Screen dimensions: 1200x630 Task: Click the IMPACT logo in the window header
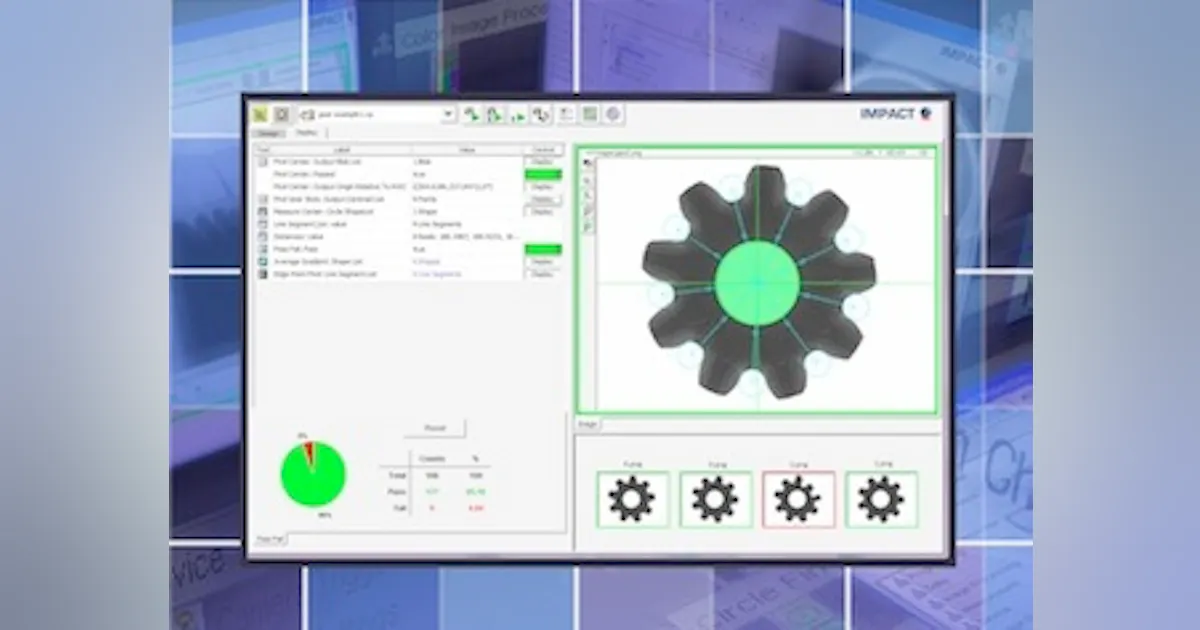(896, 113)
